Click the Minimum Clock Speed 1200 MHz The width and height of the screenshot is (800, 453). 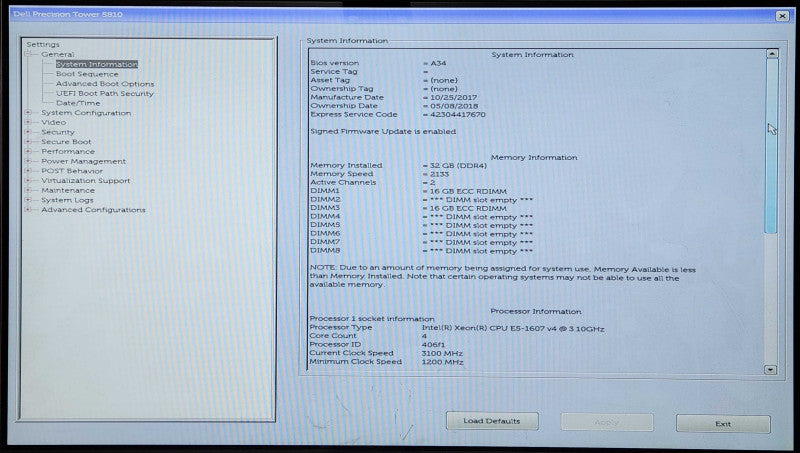coord(442,362)
